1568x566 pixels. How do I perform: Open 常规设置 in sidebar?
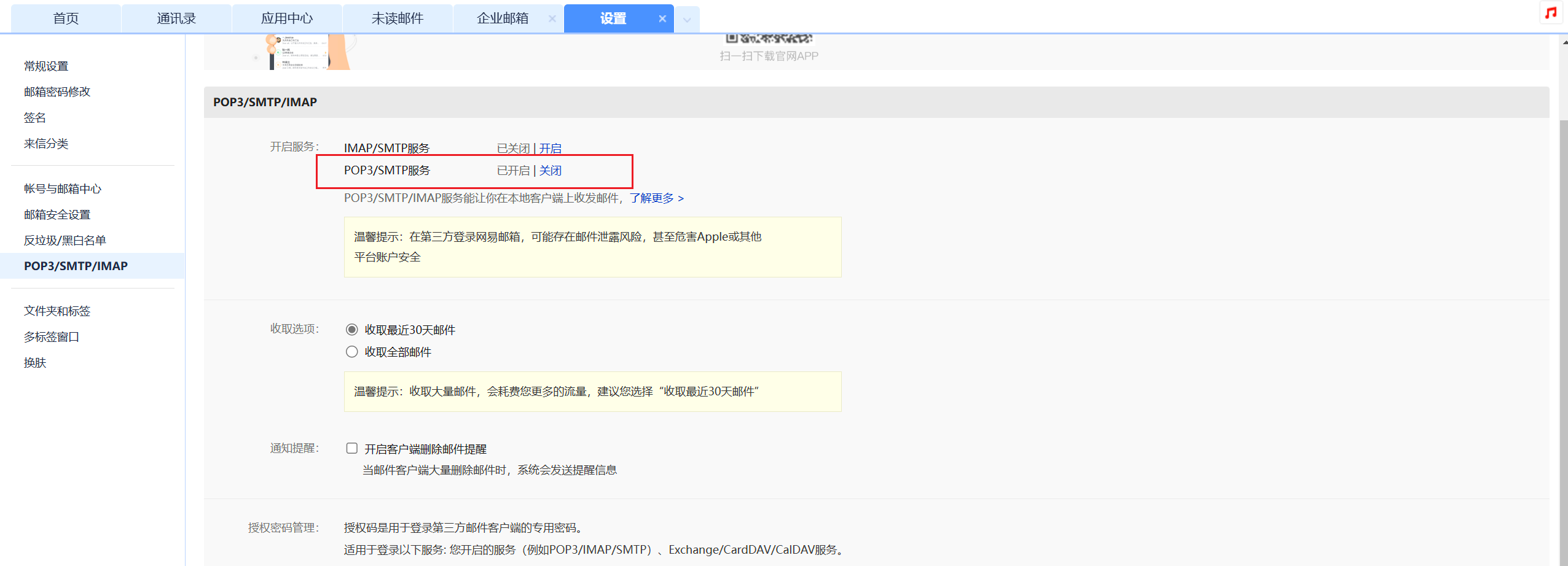click(46, 66)
